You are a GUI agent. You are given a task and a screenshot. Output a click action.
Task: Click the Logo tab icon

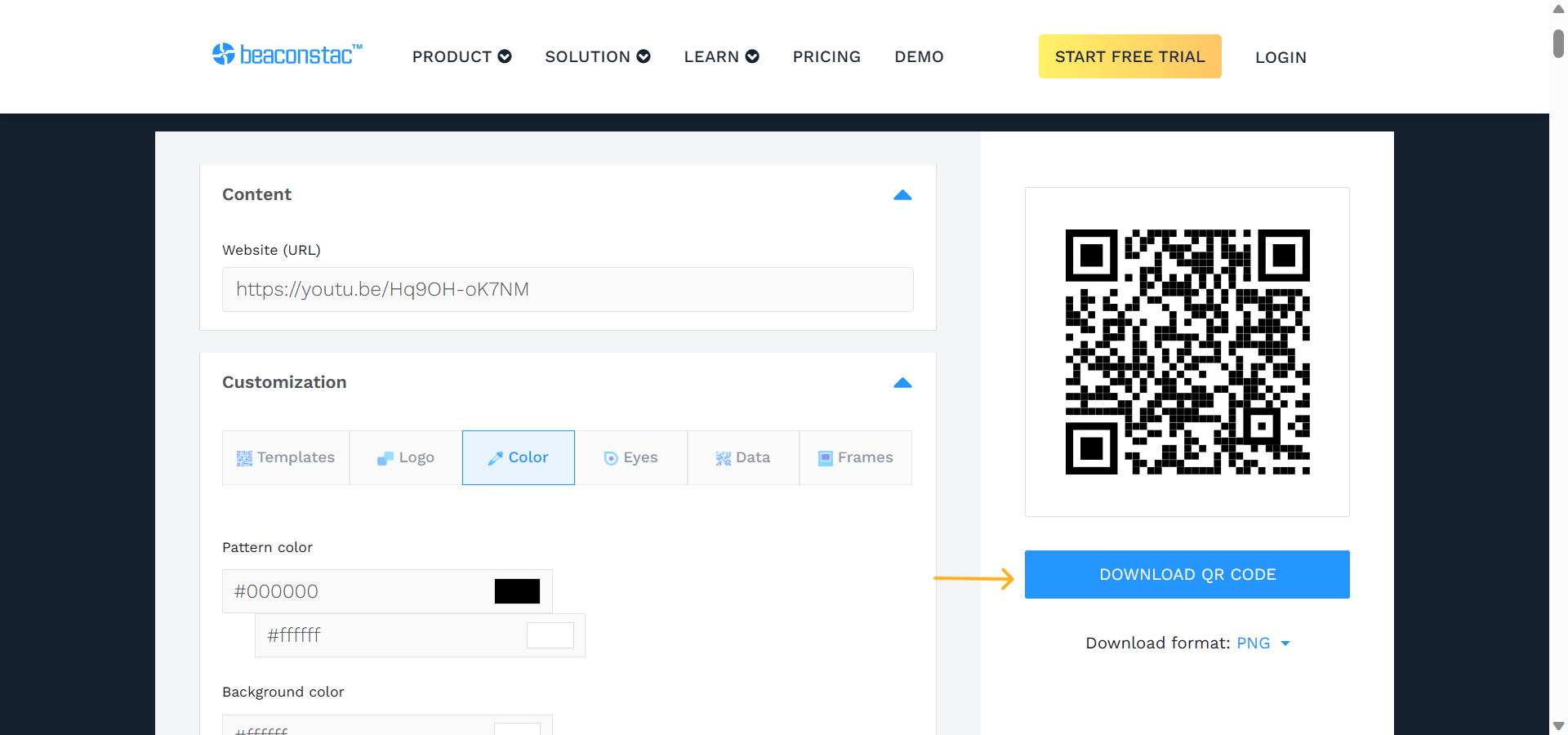(385, 458)
